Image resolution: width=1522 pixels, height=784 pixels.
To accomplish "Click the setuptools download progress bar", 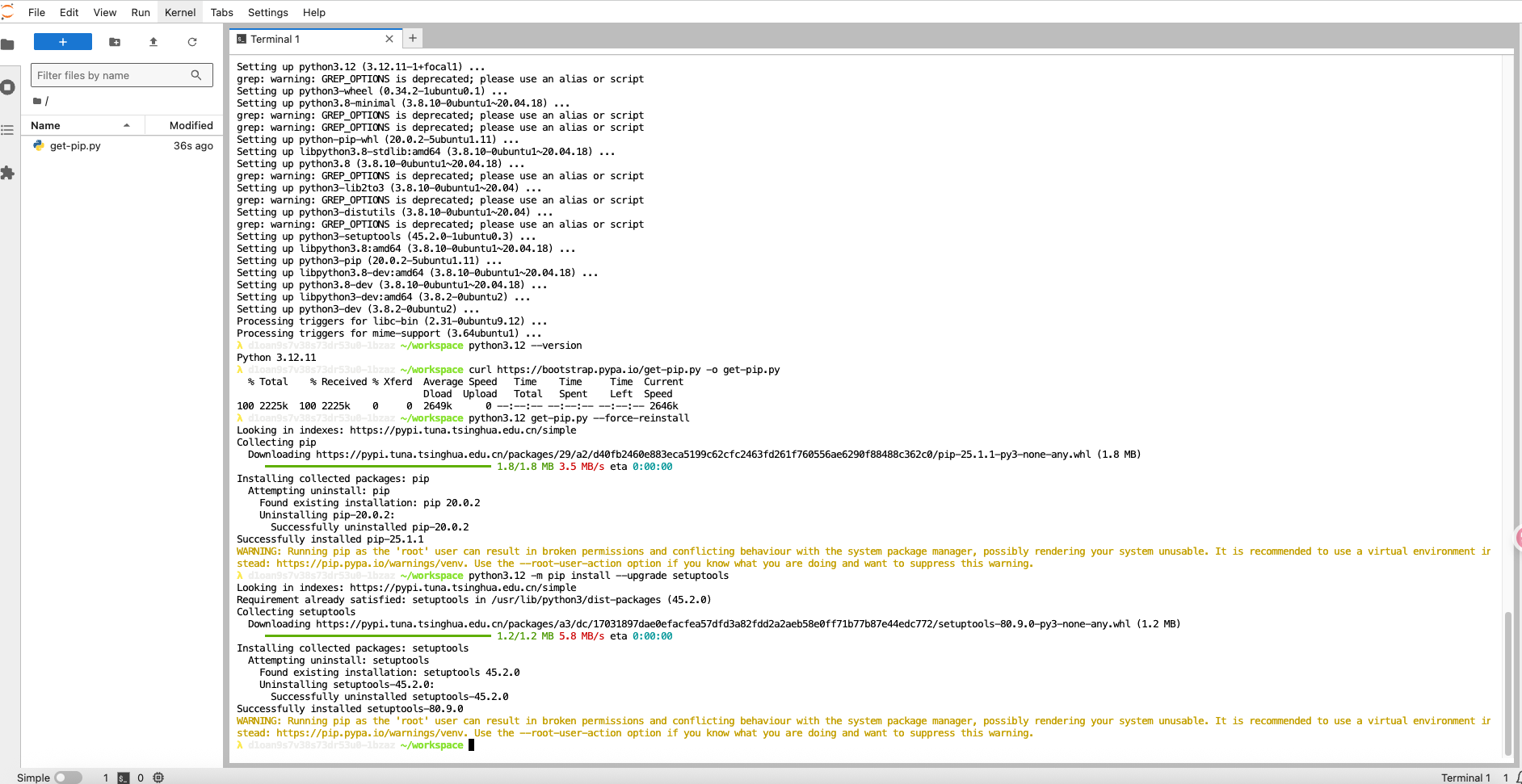I will [x=377, y=636].
